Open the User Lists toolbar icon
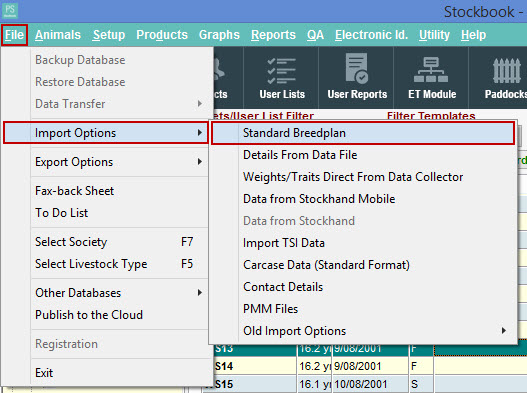 tap(282, 78)
